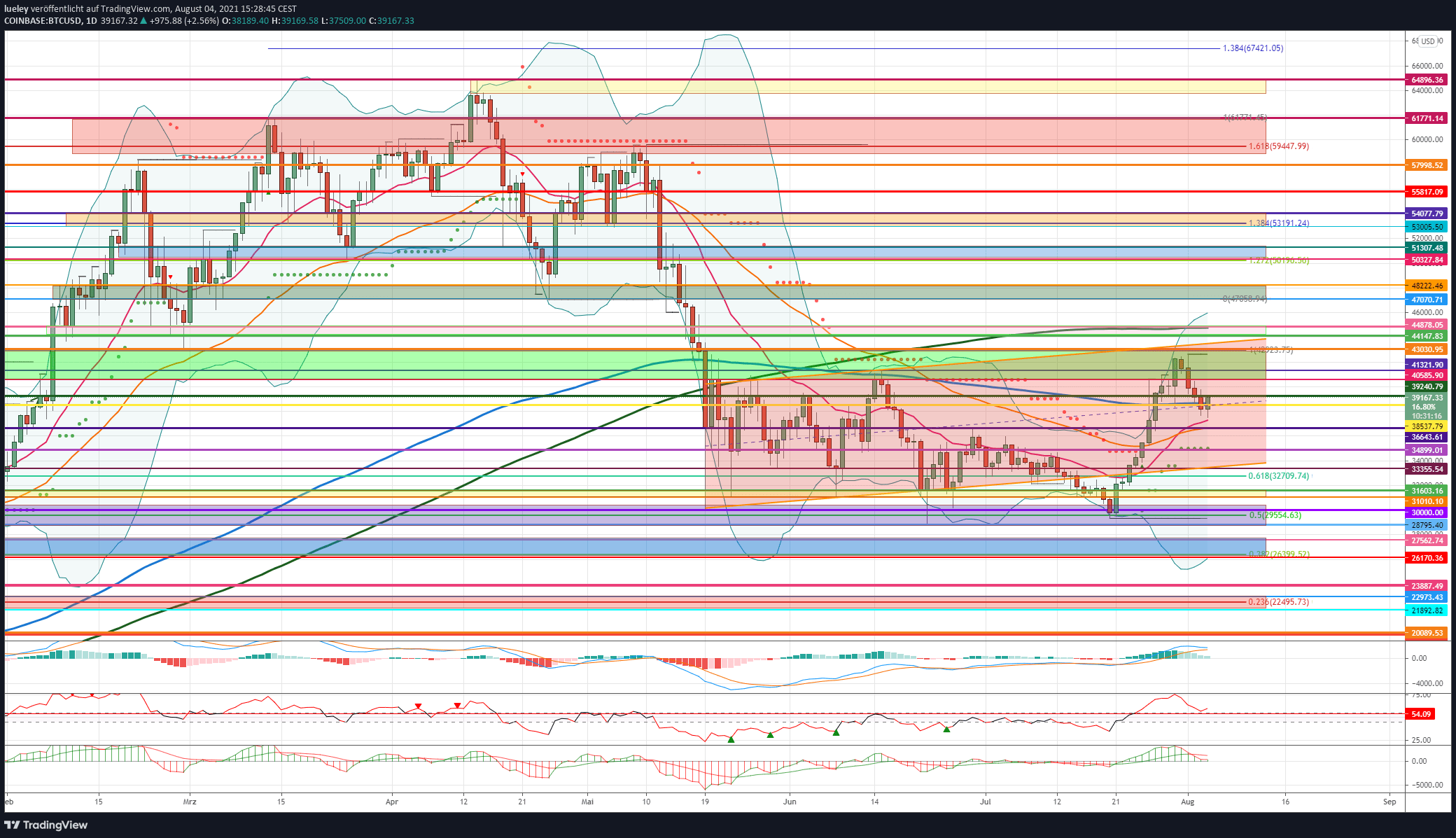Viewport: 1456px width, 838px height.
Task: Select the 54077.79 price label
Action: coord(1427,214)
